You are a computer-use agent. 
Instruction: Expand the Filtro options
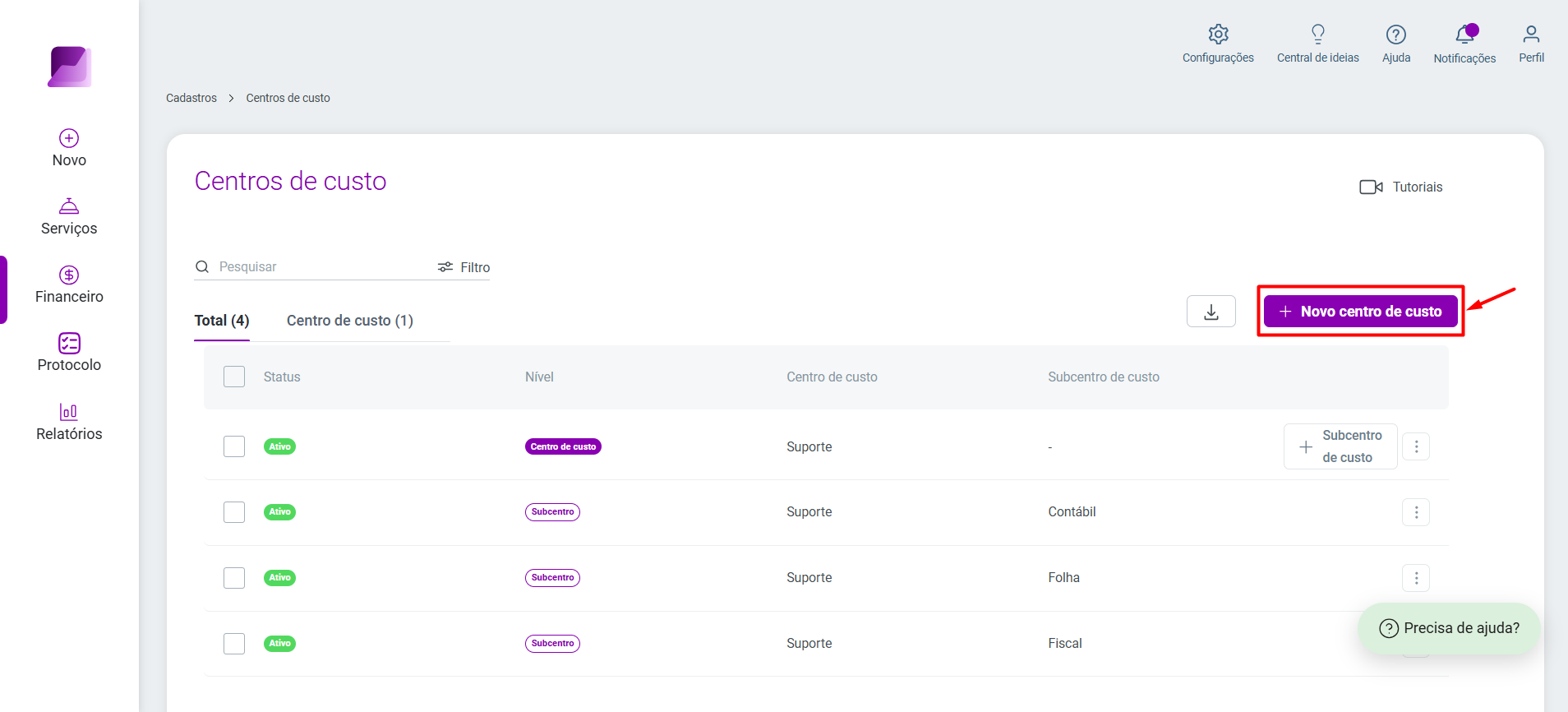pos(463,267)
